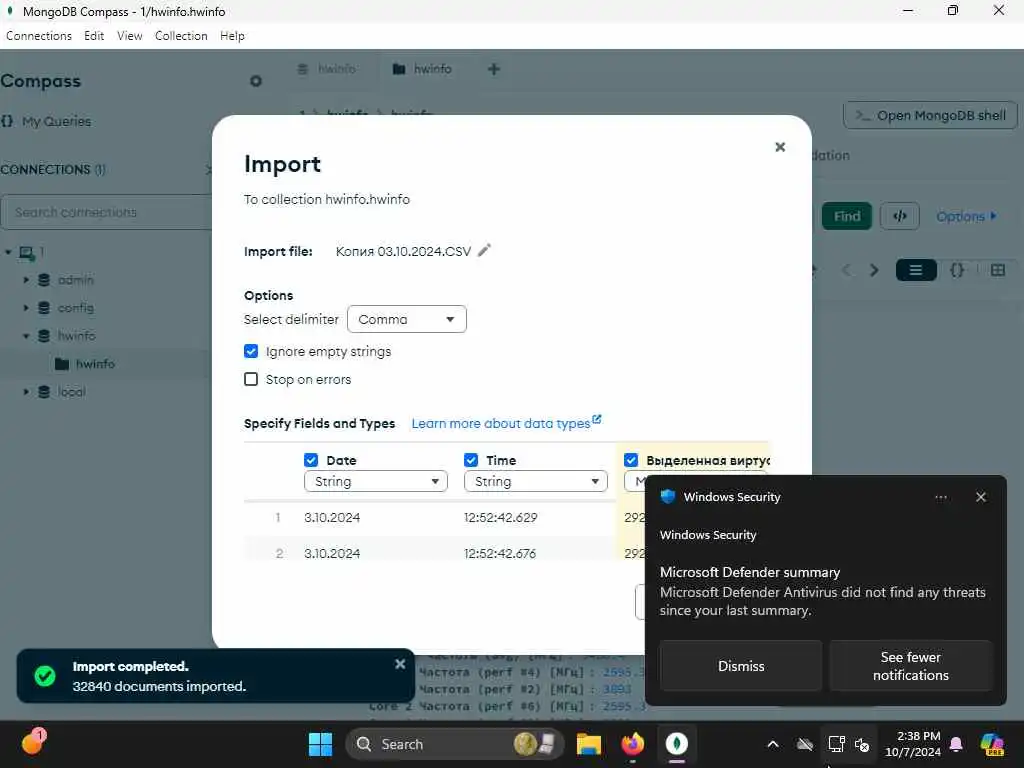The image size is (1024, 768).
Task: Uncheck the Time field checkbox
Action: coord(471,460)
